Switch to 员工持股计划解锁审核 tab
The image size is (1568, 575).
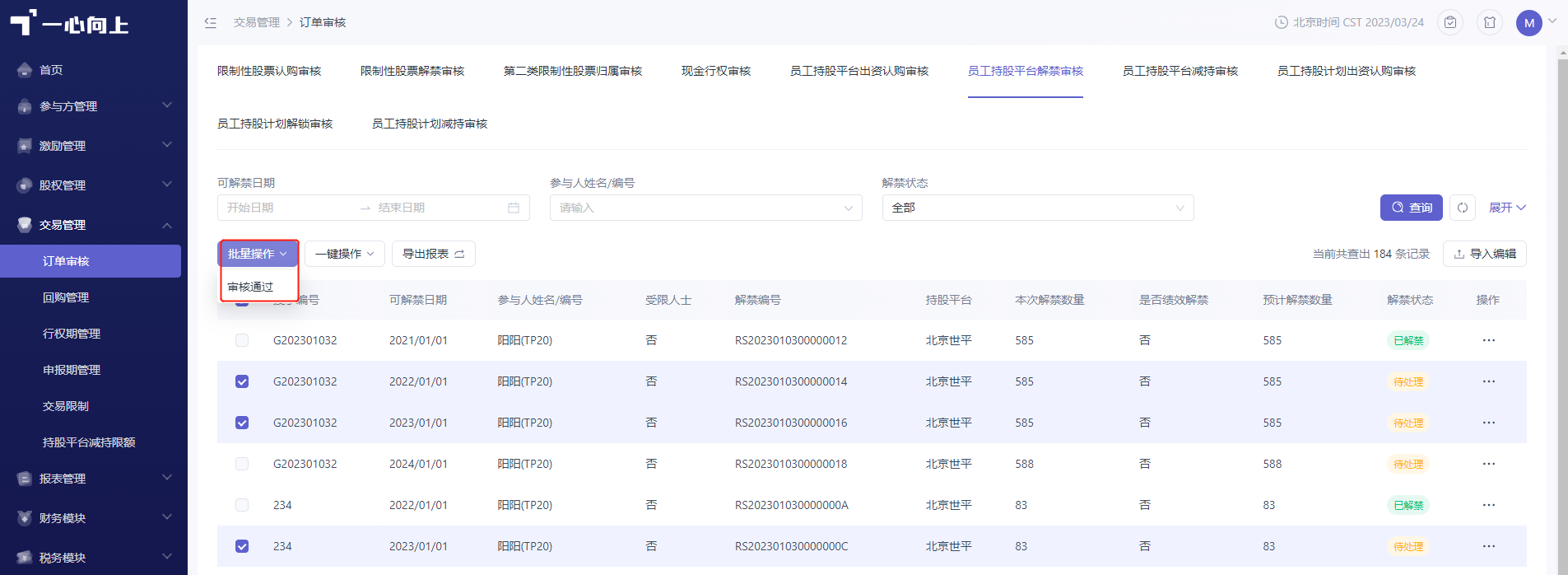click(x=275, y=124)
